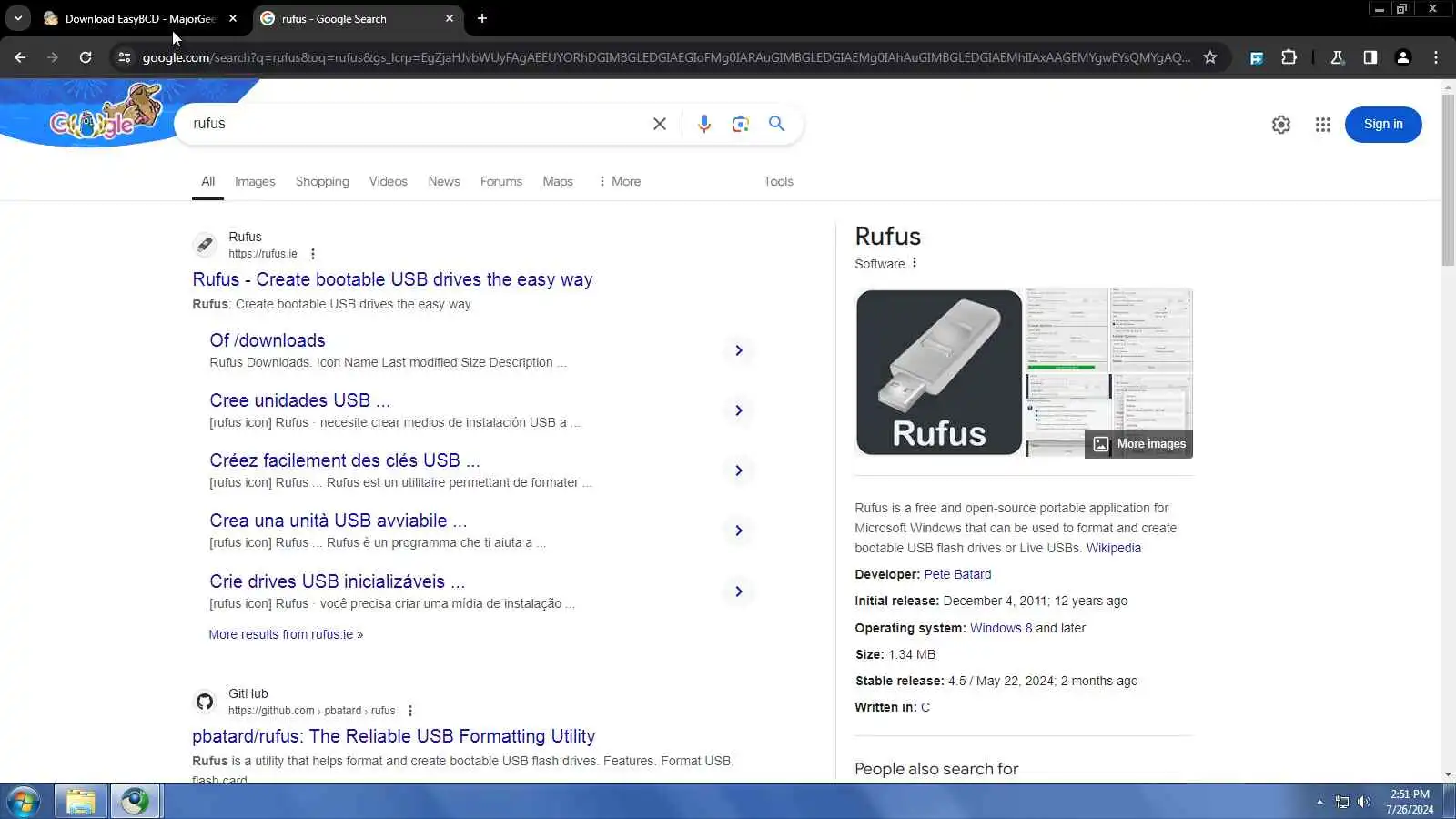Open pbatard/rufus GitHub result
Image resolution: width=1456 pixels, height=819 pixels.
tap(394, 736)
